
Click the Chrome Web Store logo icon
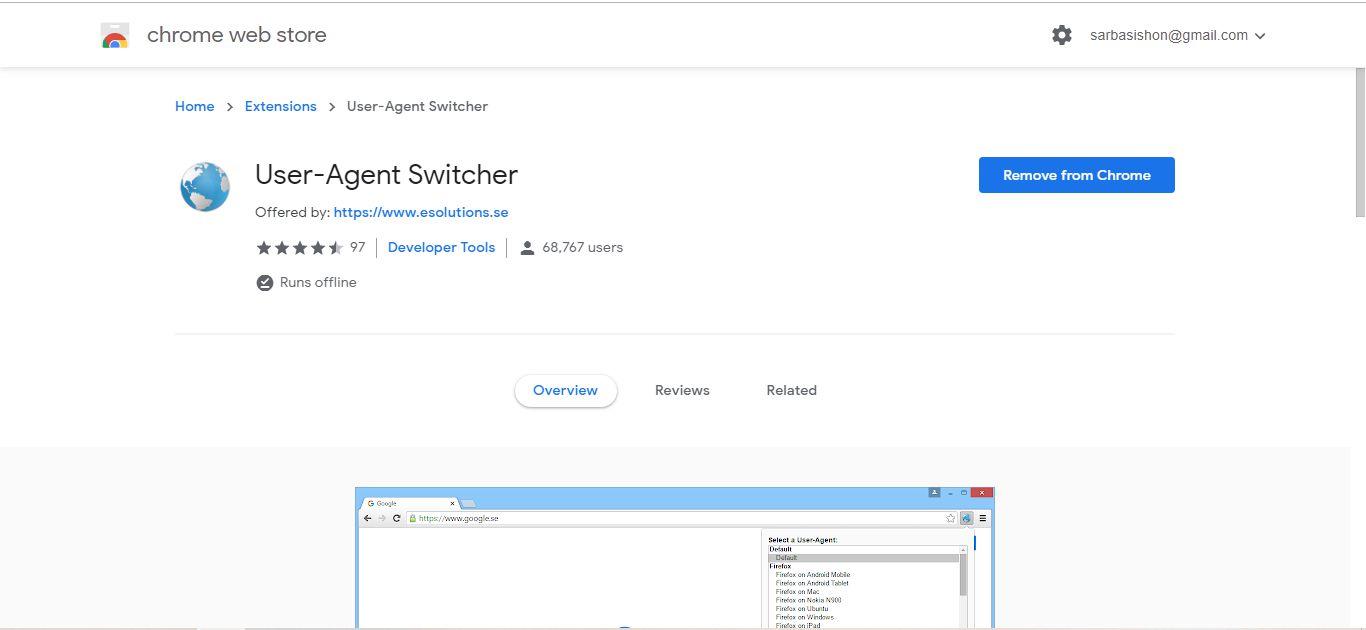[115, 36]
